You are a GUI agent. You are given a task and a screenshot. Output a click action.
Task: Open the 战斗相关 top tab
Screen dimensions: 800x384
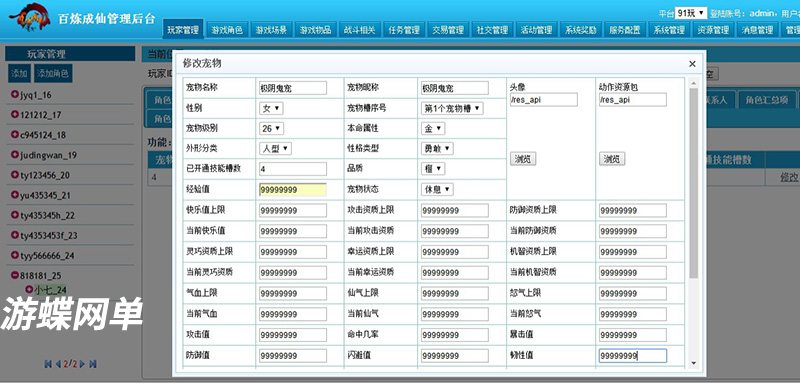point(359,30)
